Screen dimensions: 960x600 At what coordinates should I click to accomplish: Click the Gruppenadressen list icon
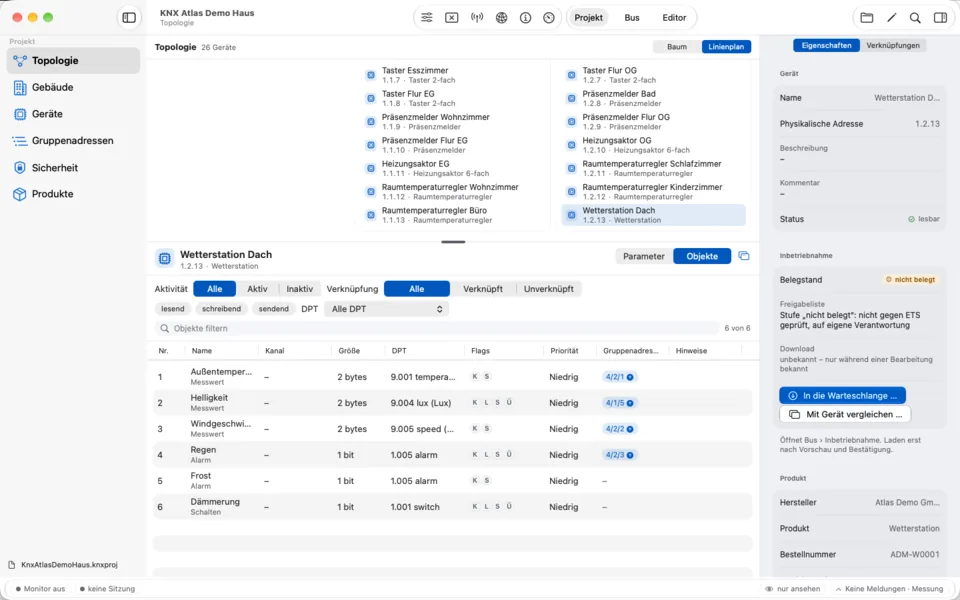click(x=20, y=141)
